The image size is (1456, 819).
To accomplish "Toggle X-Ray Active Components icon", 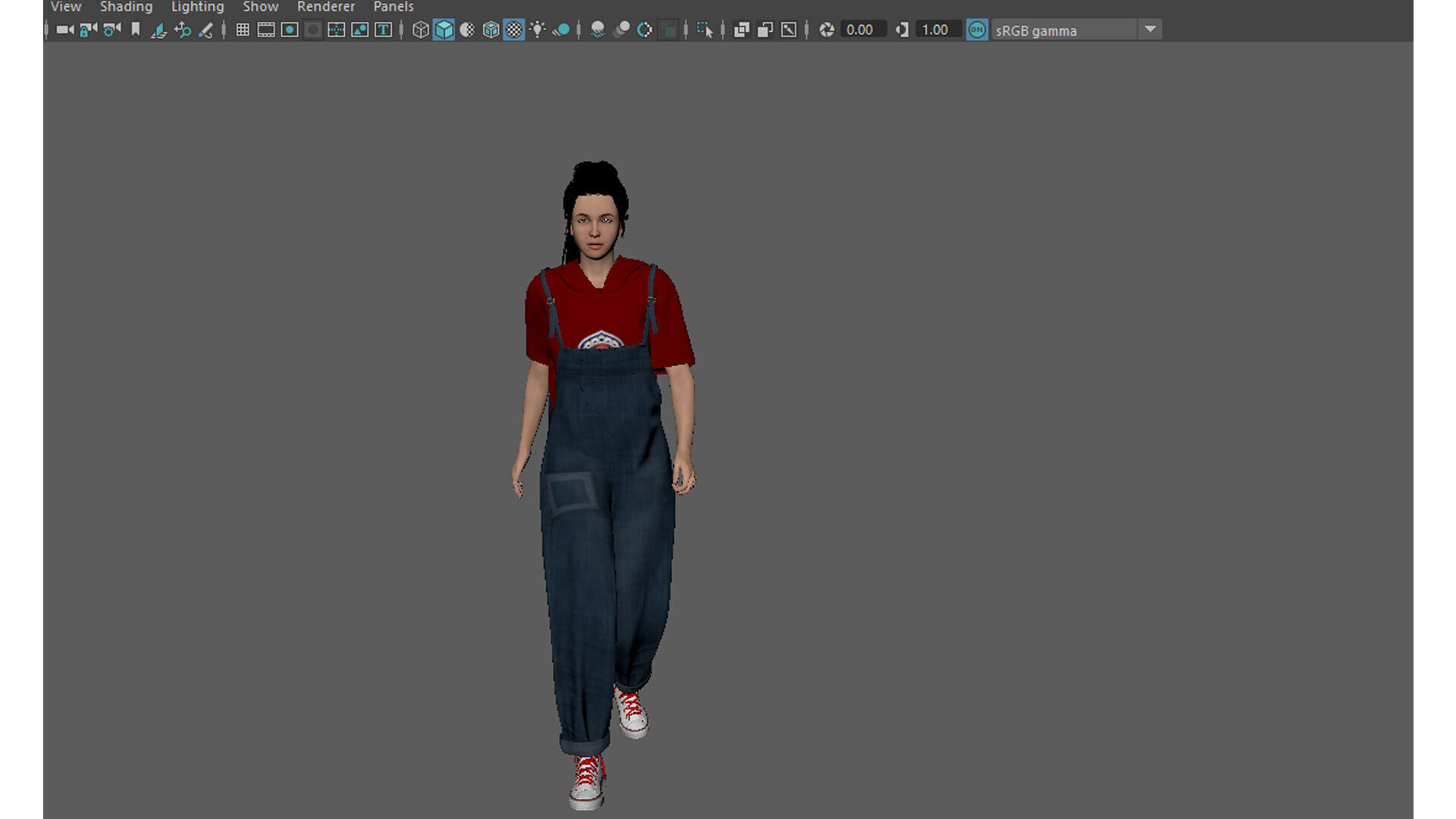I will pyautogui.click(x=765, y=30).
